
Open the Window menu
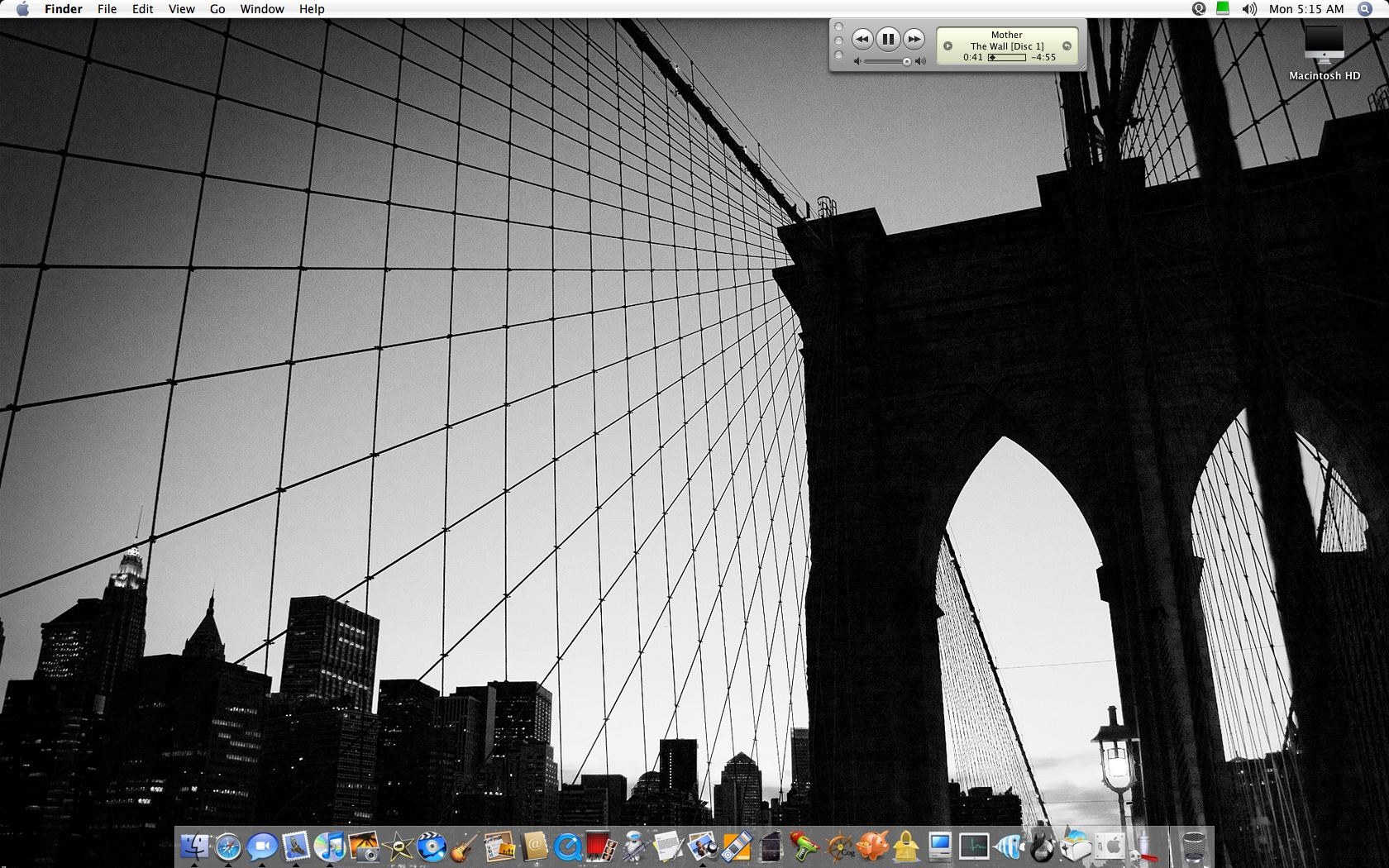pos(262,9)
